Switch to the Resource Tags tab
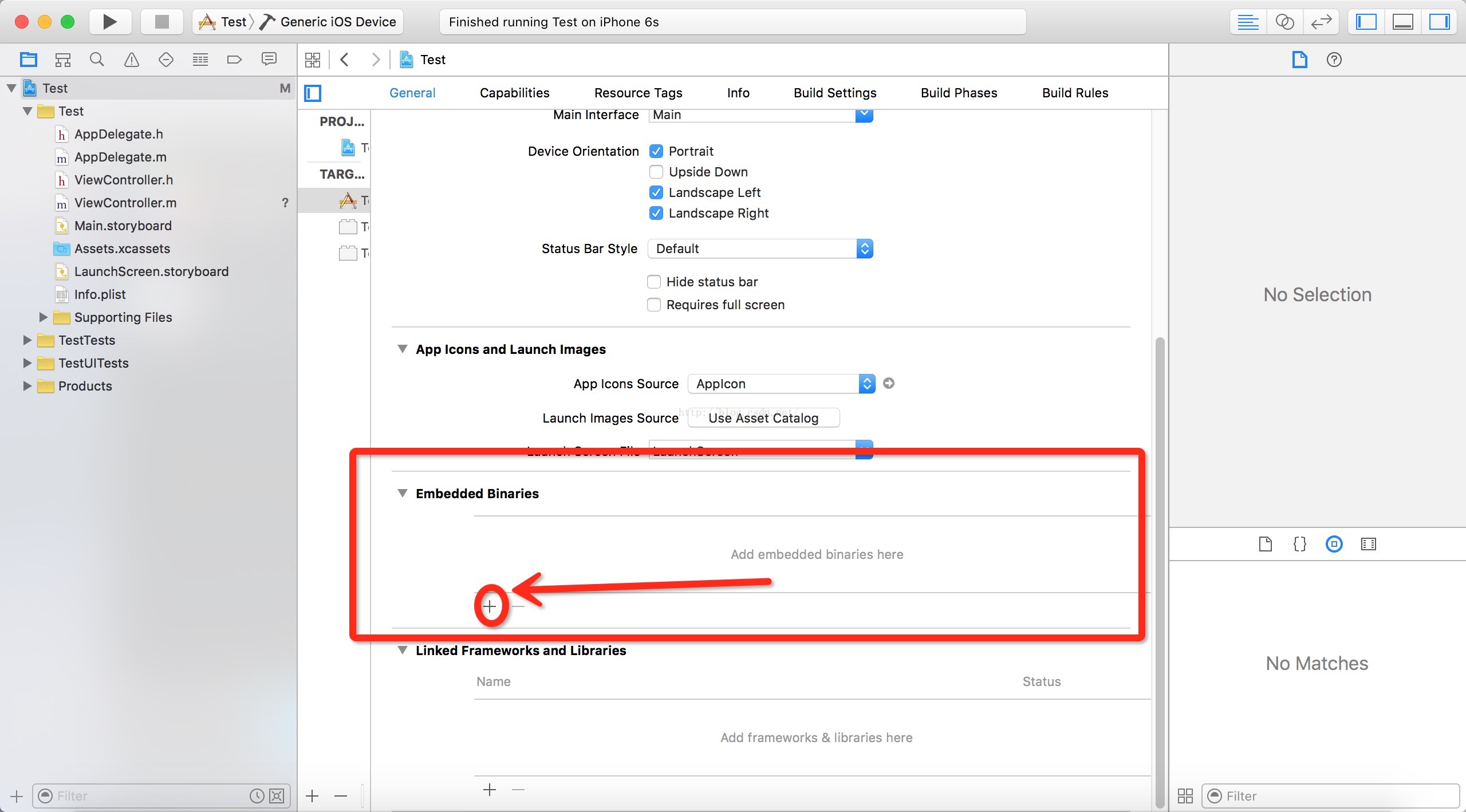 (638, 93)
